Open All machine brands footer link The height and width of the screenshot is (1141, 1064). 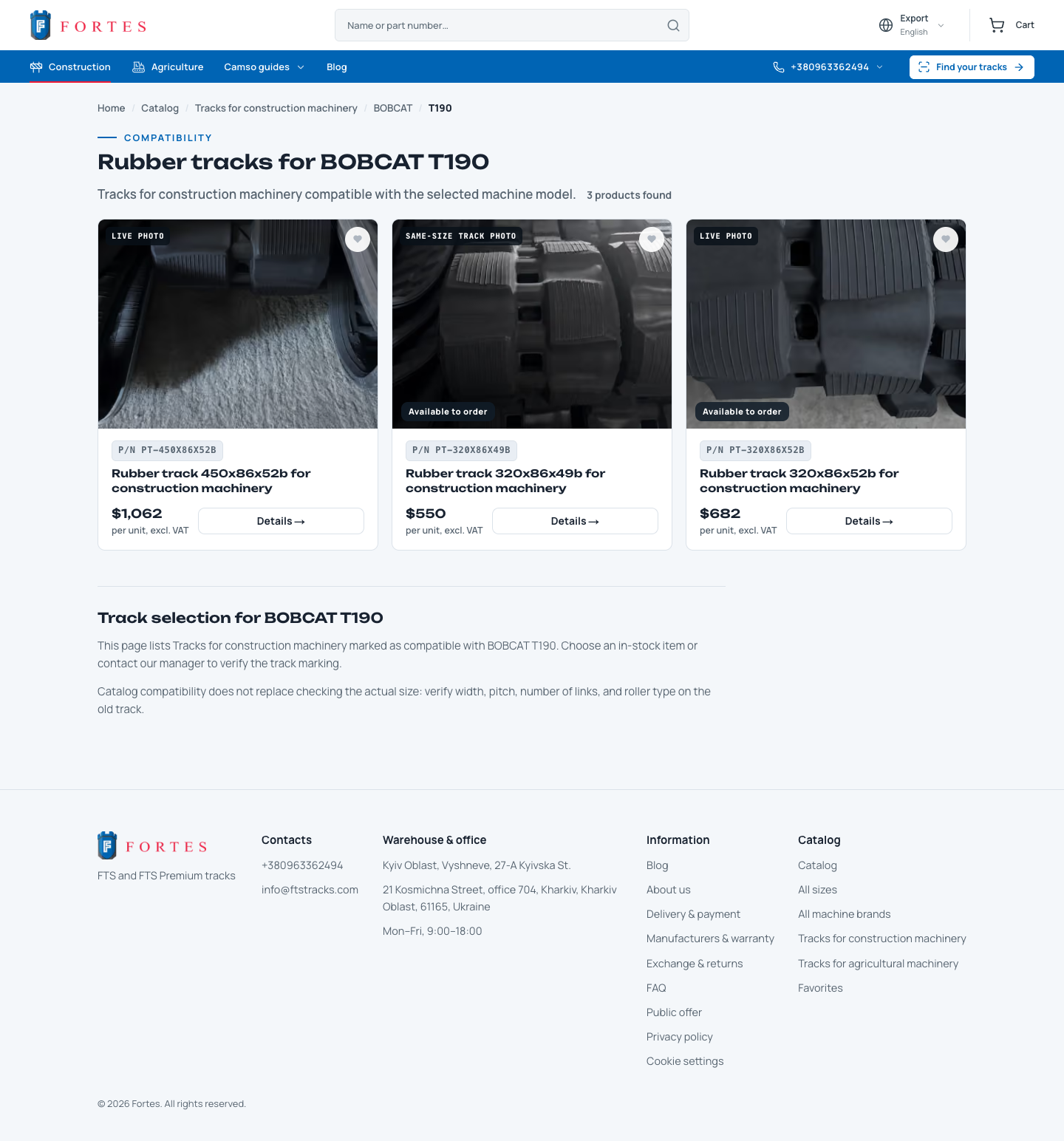(x=845, y=914)
